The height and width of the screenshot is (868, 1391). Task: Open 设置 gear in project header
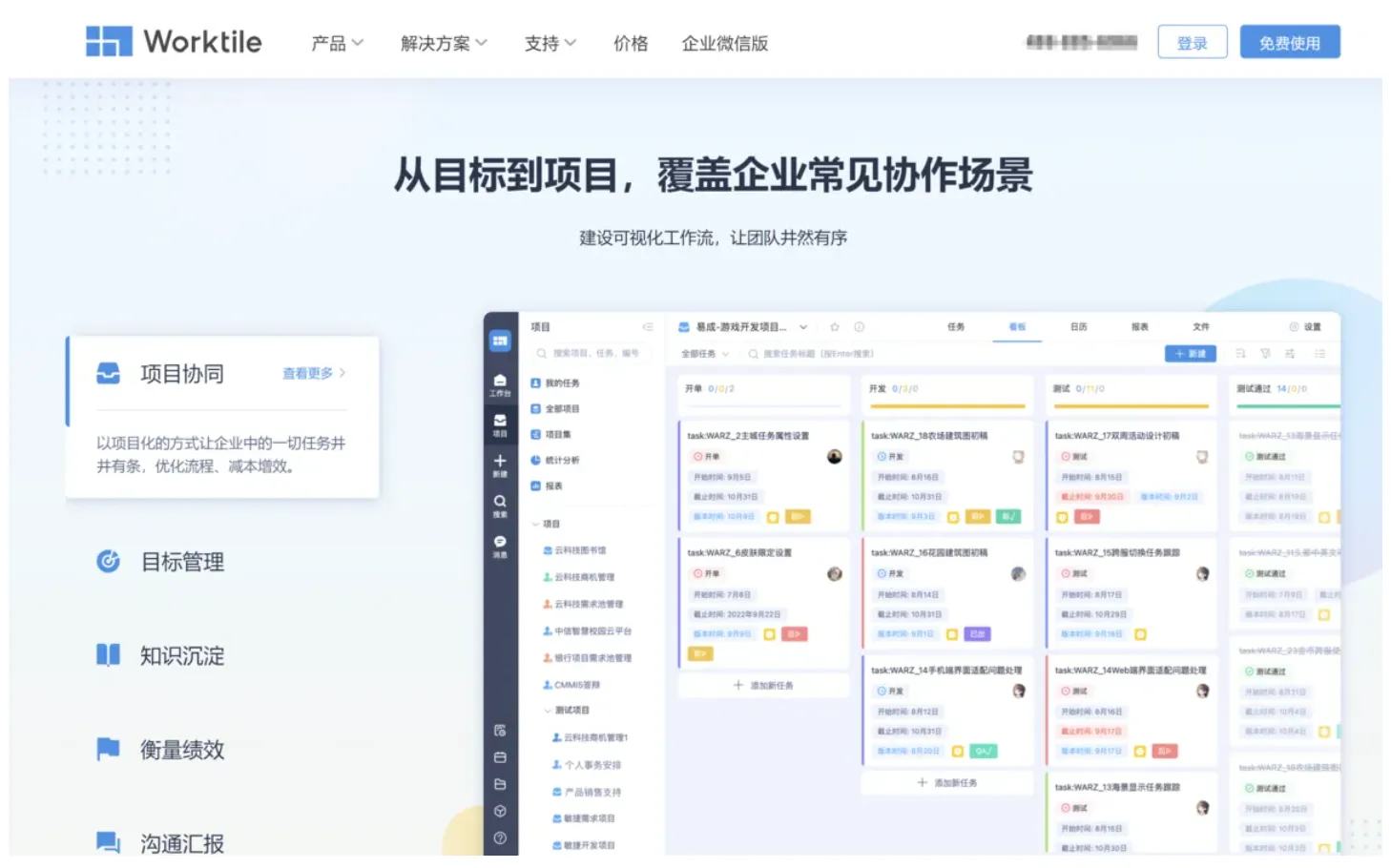click(x=1305, y=326)
